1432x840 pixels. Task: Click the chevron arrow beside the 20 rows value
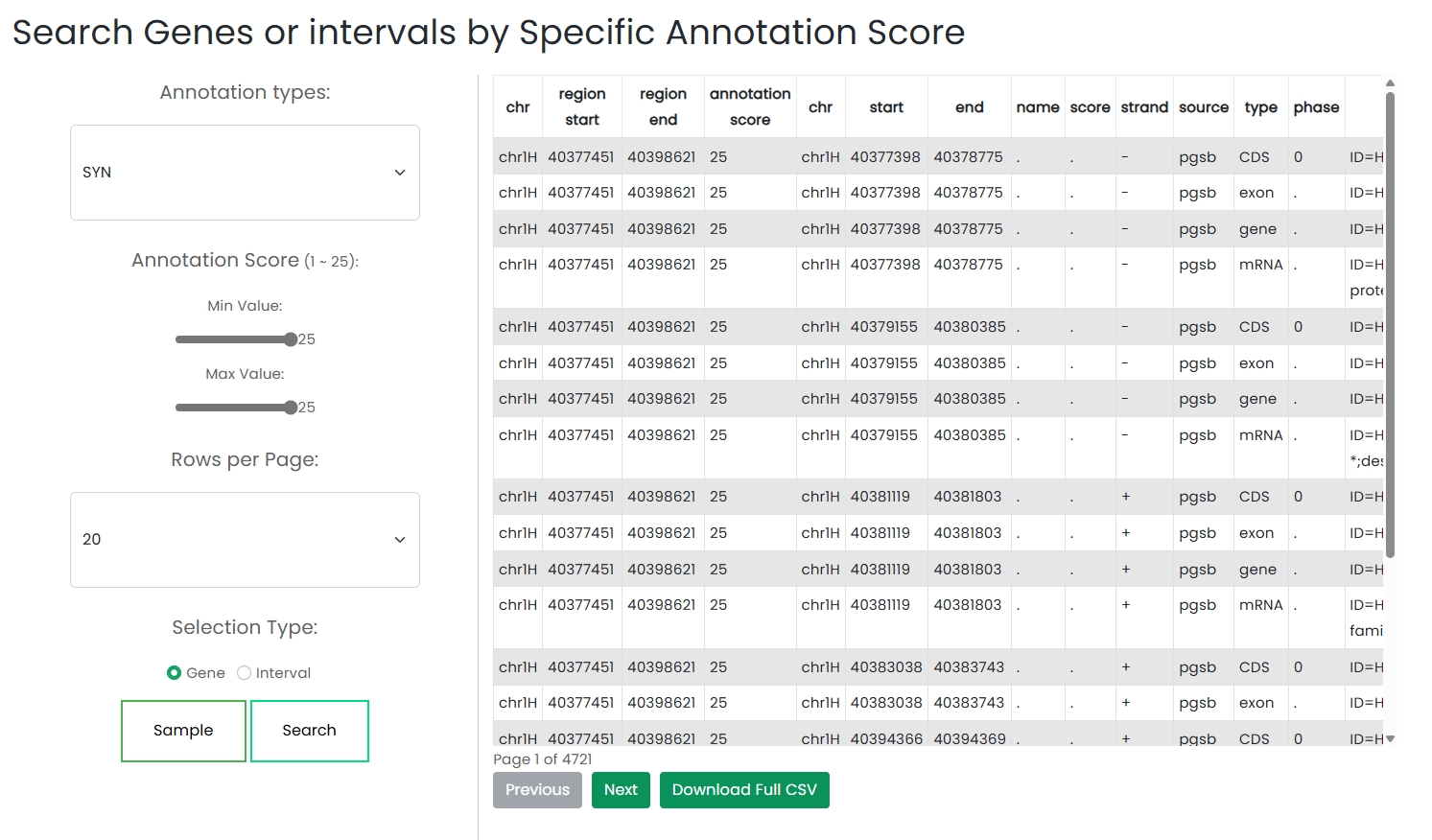400,540
